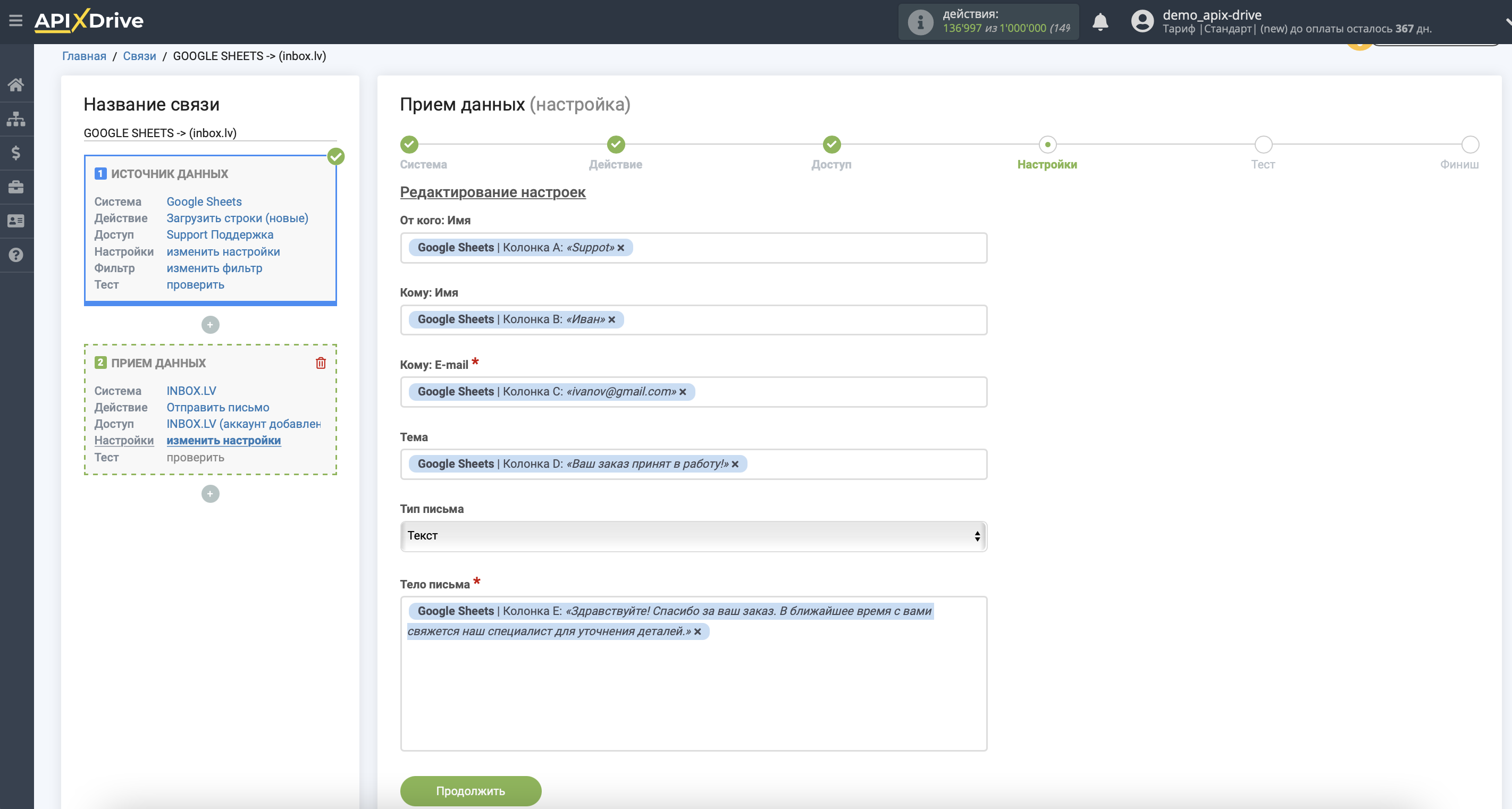1512x809 pixels.
Task: Click the actions info icon
Action: tap(920, 22)
